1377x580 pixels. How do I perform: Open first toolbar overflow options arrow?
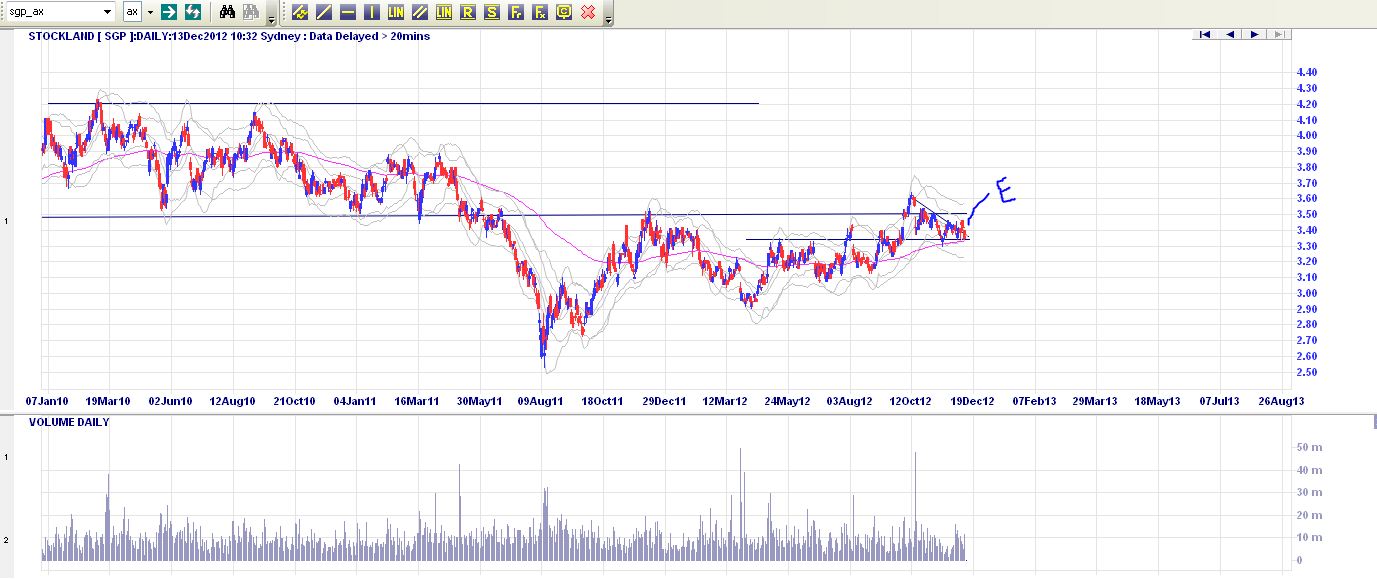271,14
